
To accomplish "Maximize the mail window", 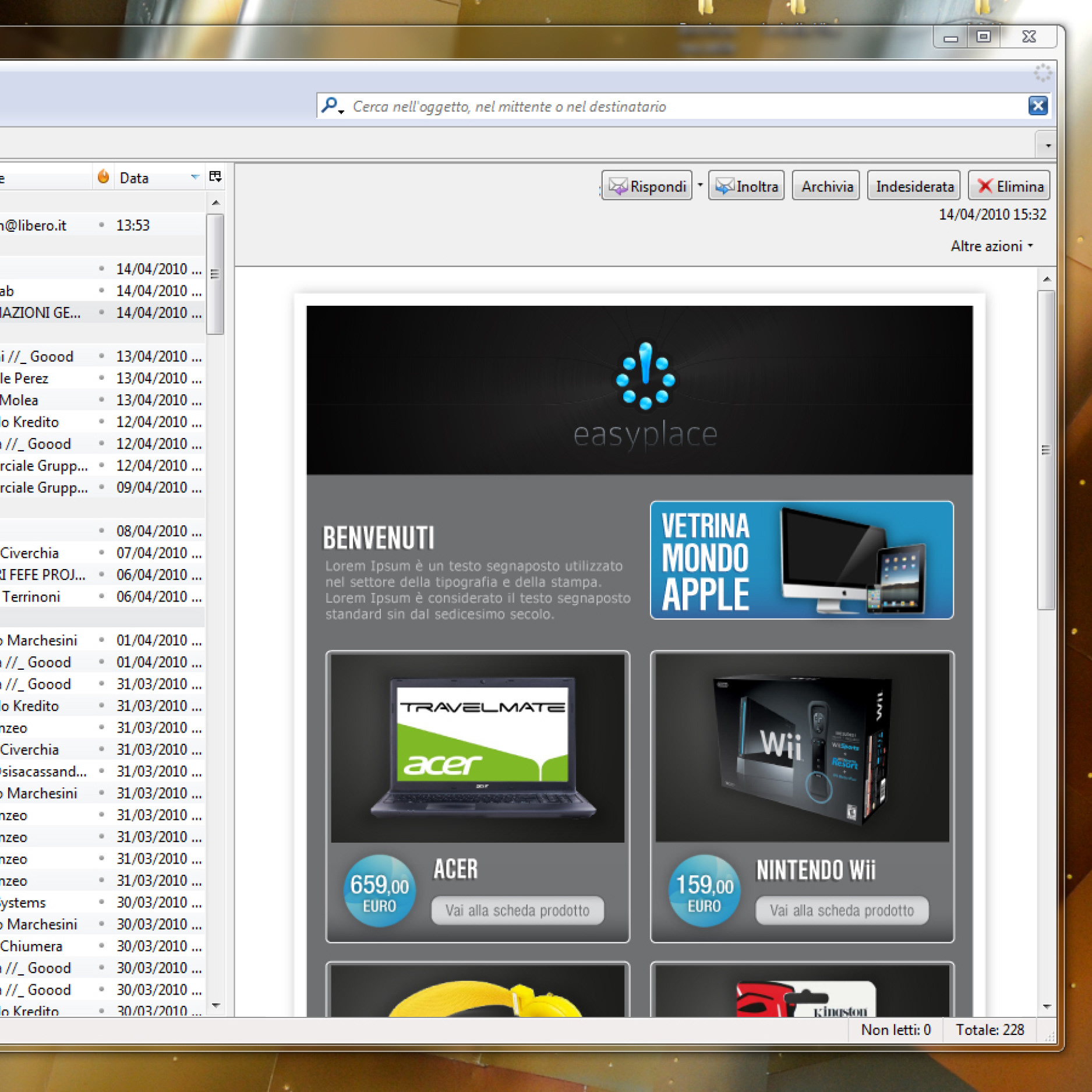I will coord(984,37).
